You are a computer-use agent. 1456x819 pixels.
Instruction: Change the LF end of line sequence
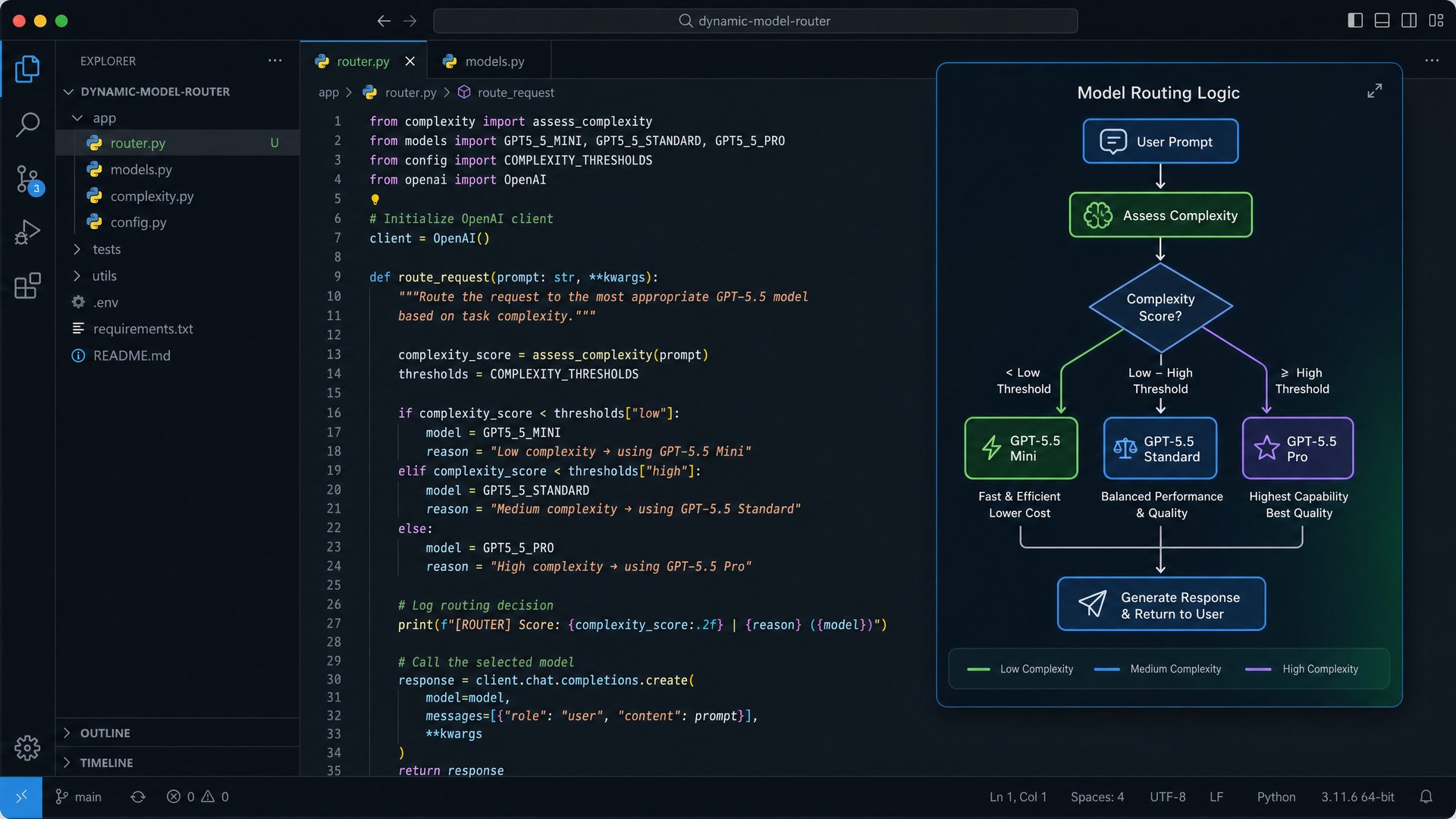click(x=1216, y=797)
